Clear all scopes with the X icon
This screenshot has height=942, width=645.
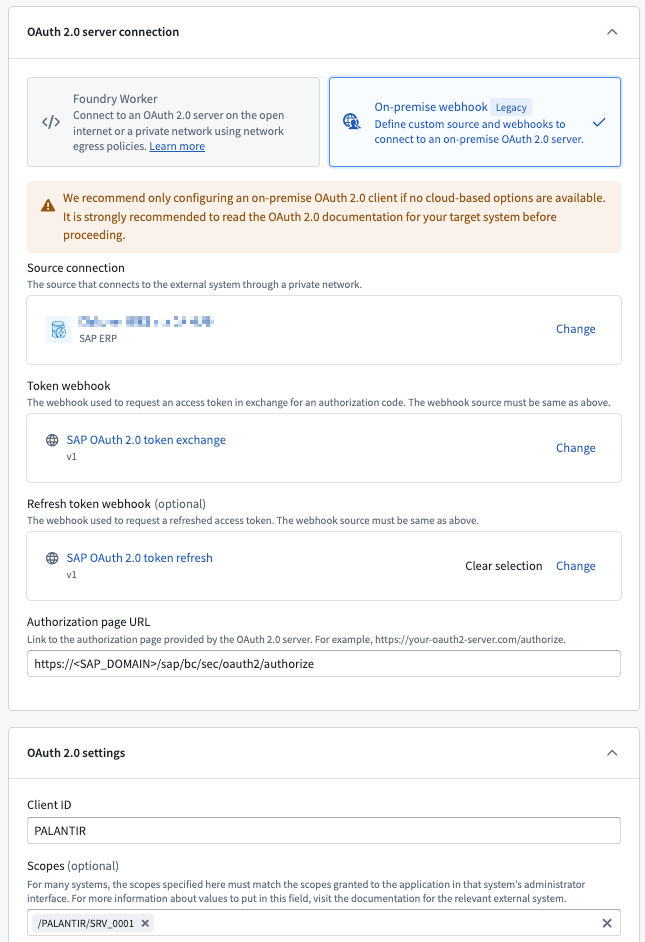(607, 923)
